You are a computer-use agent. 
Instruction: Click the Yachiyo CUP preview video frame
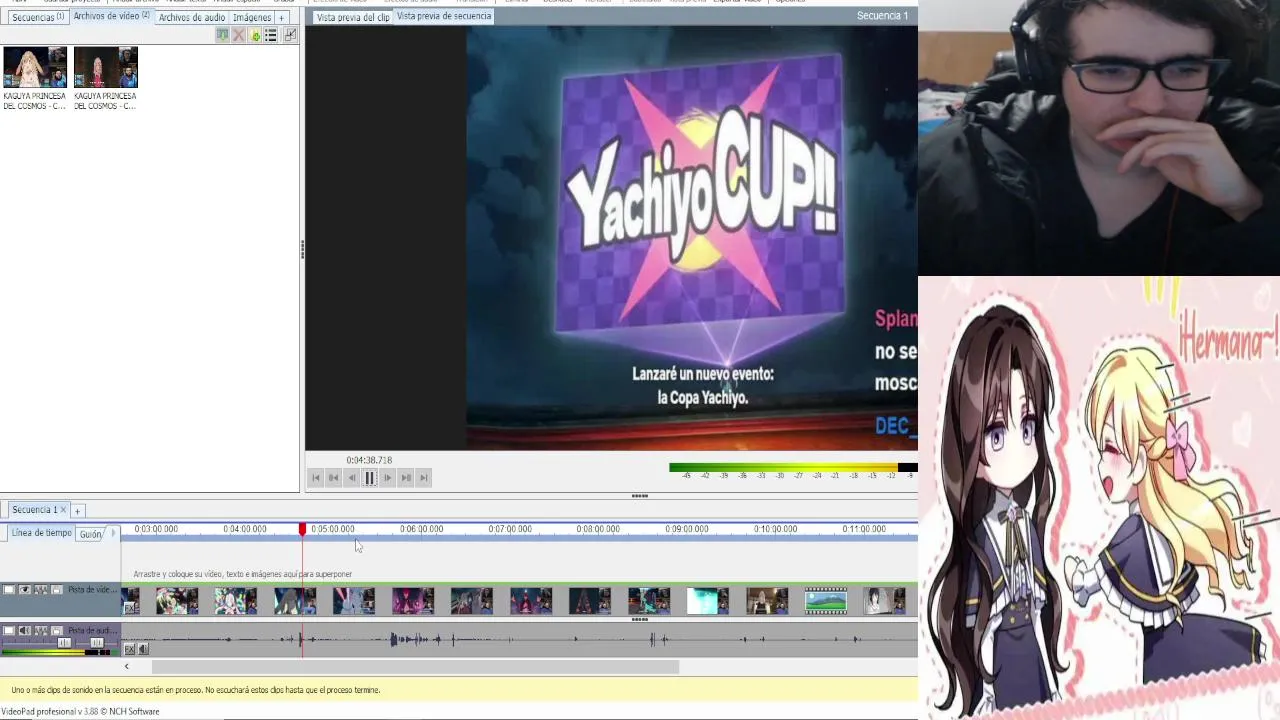pyautogui.click(x=692, y=238)
